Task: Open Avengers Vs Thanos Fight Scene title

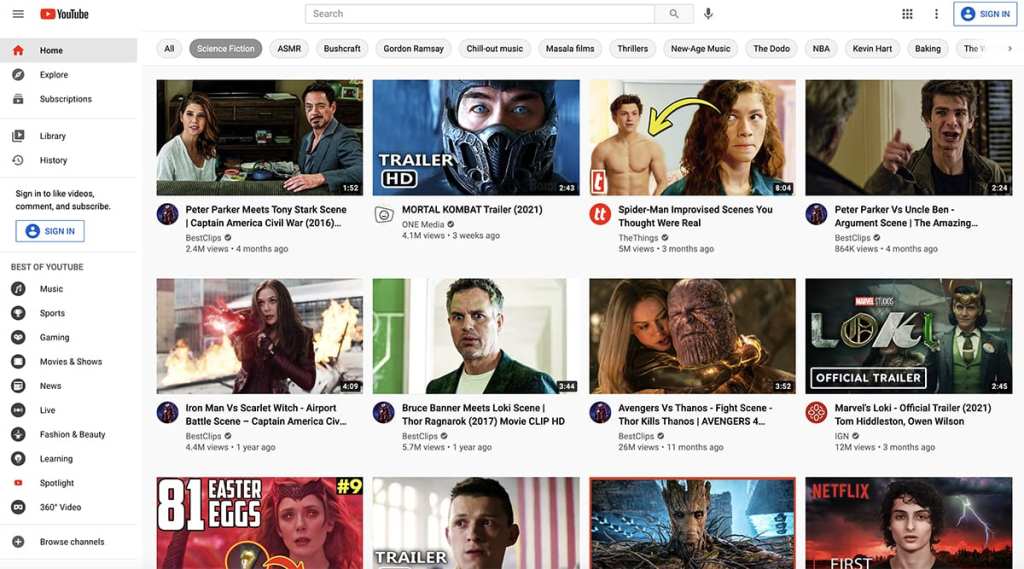Action: click(x=695, y=415)
